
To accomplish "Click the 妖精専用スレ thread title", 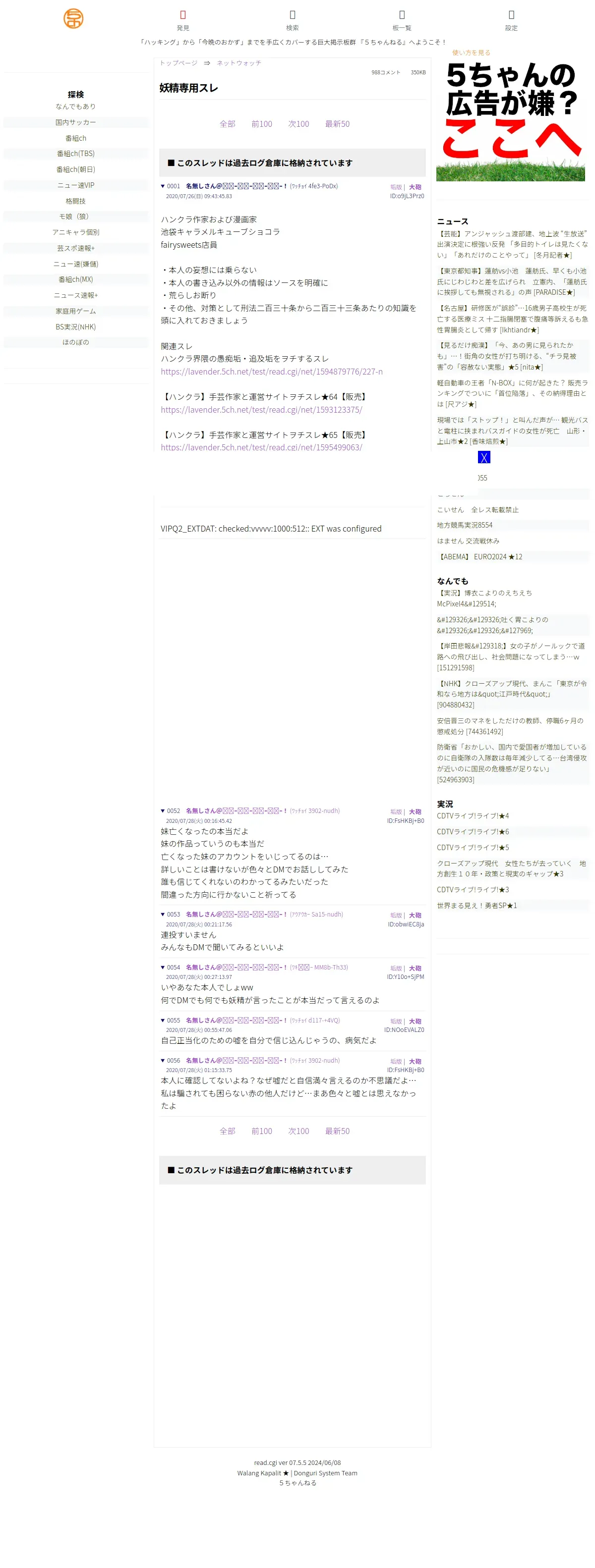I will pyautogui.click(x=189, y=88).
